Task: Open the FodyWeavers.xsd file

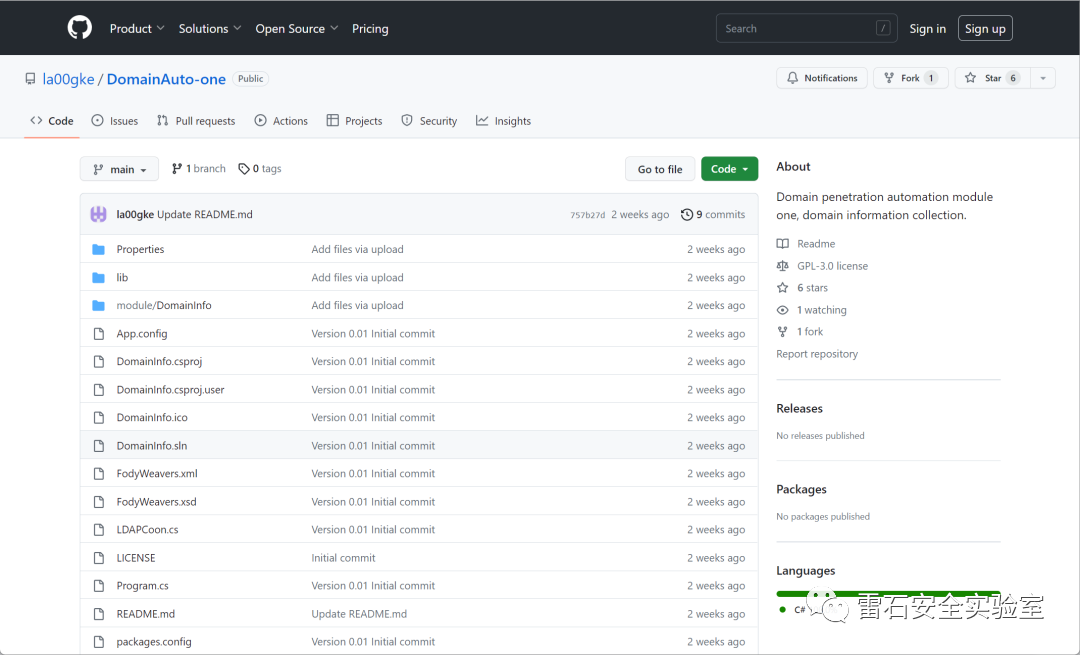Action: [156, 501]
